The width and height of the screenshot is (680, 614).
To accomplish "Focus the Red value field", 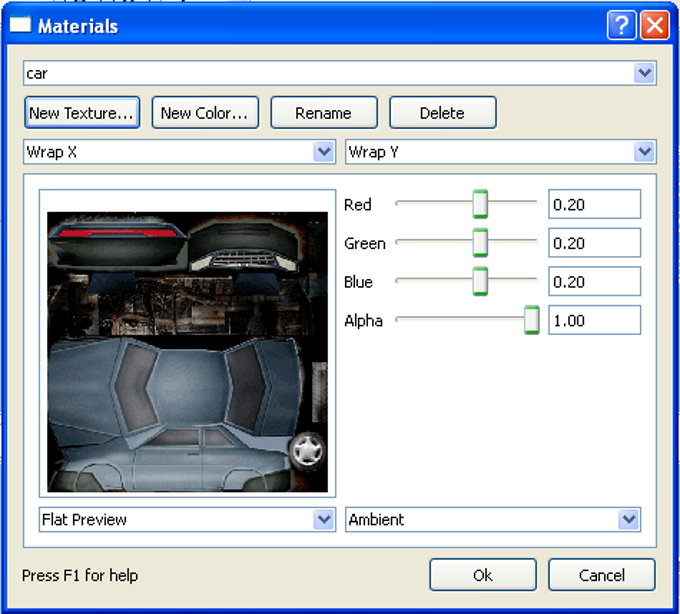I will [595, 204].
